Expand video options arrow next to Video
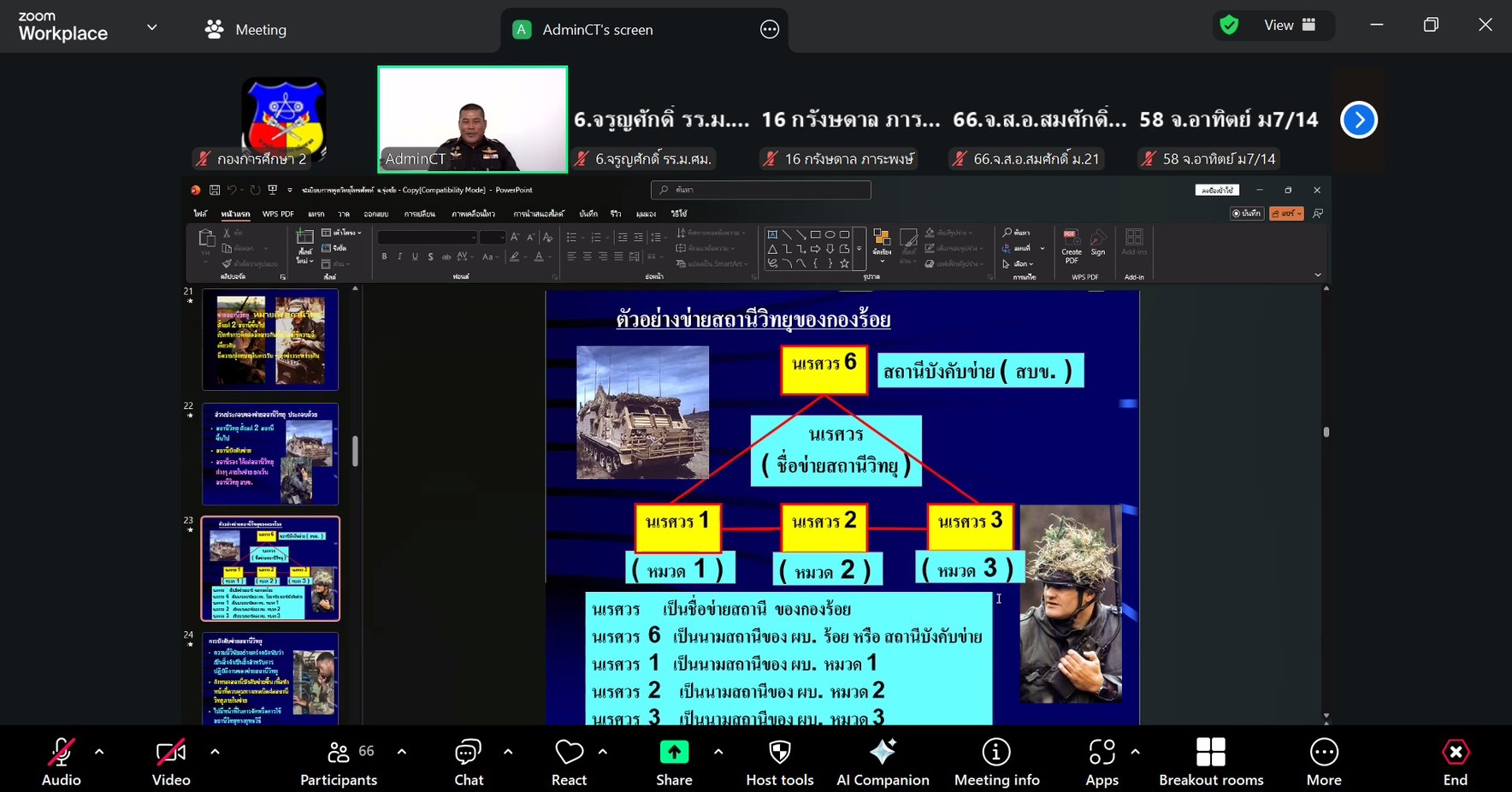This screenshot has width=1512, height=792. [215, 753]
